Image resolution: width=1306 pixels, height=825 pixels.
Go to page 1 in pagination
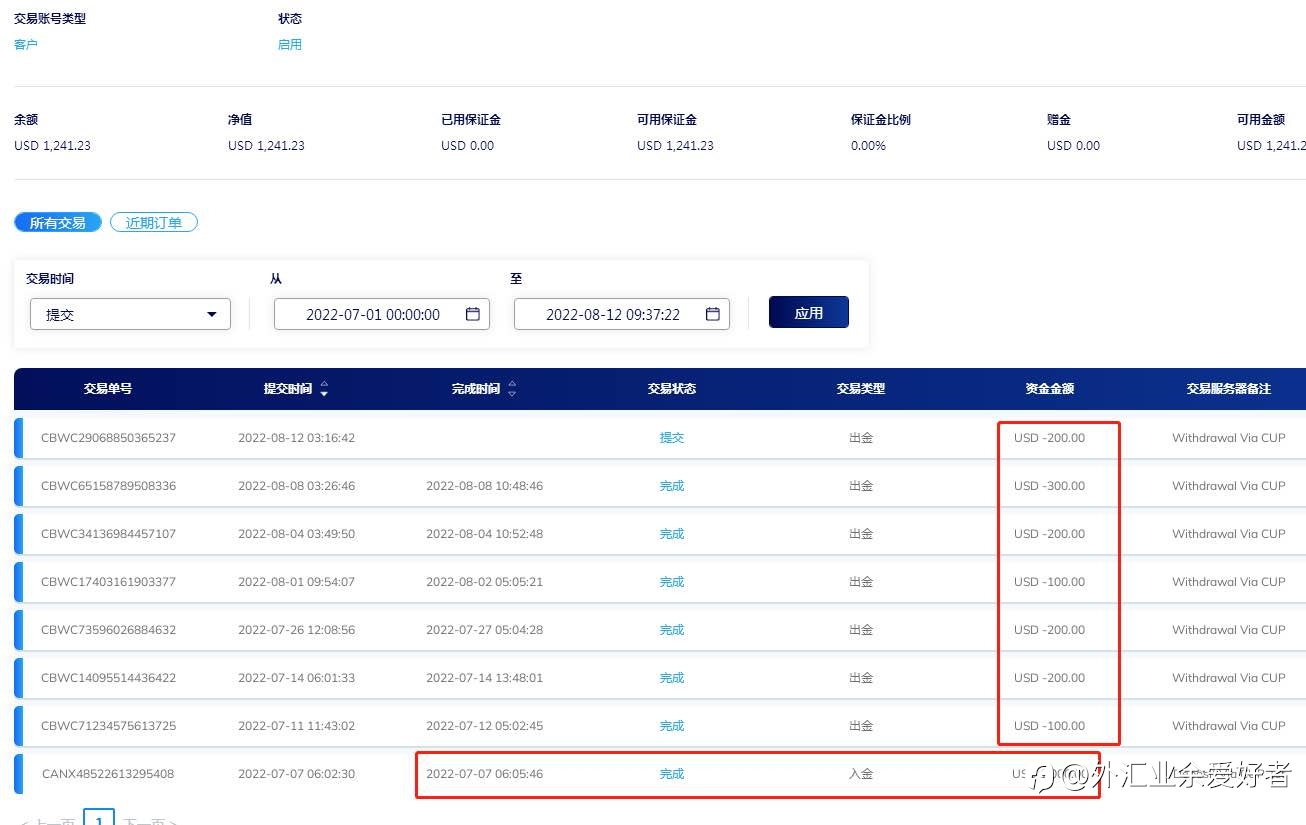pos(99,819)
